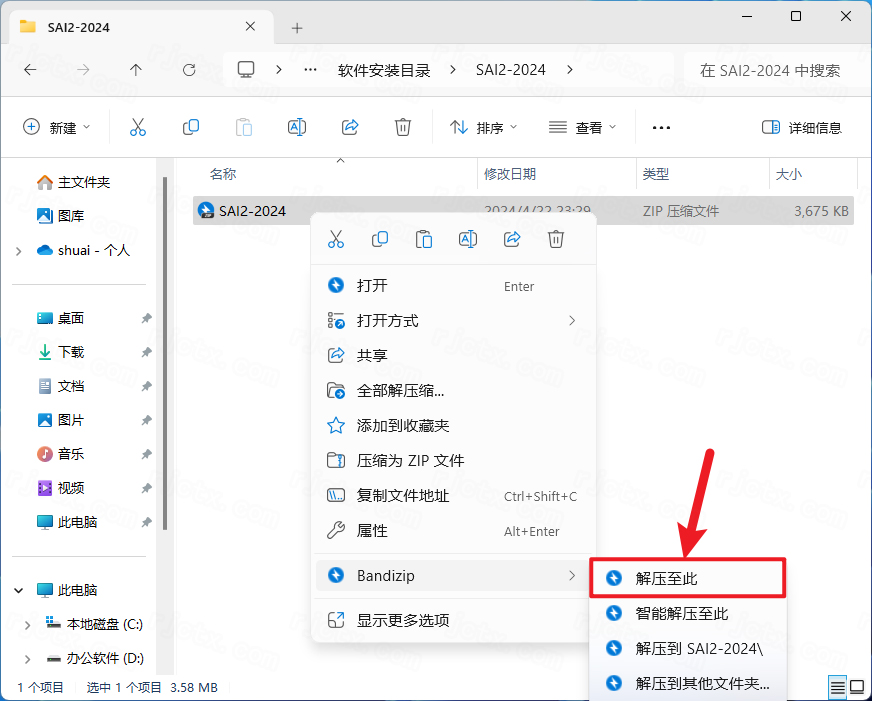Select the SAI2-2024 zip file row
The width and height of the screenshot is (872, 701).
[x=523, y=211]
